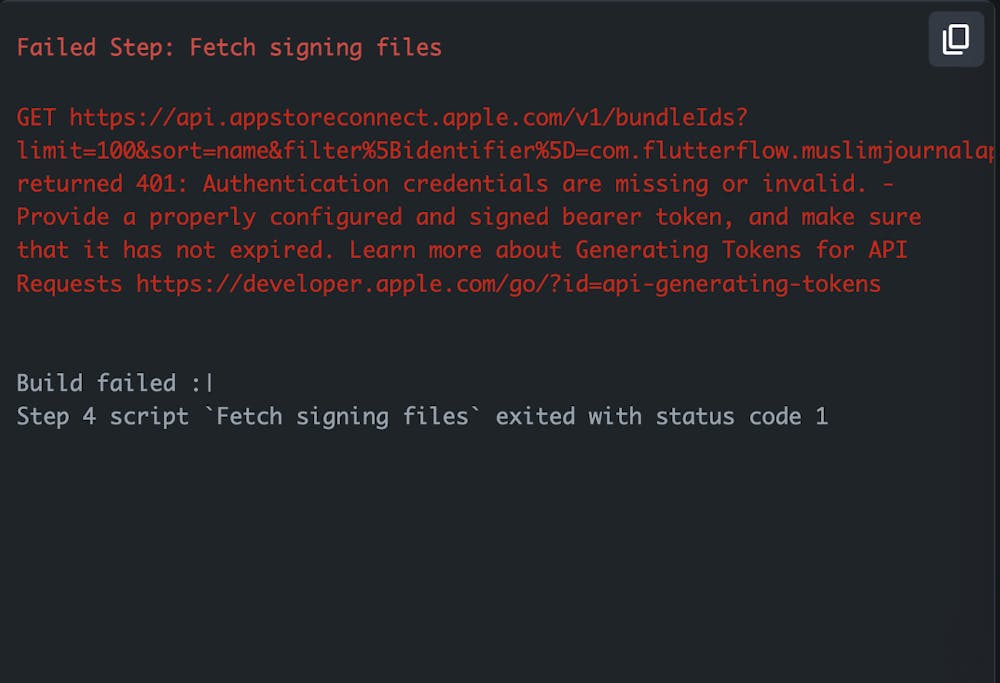Click the "Build failed :|" line
This screenshot has height=683, width=1000.
click(x=115, y=383)
